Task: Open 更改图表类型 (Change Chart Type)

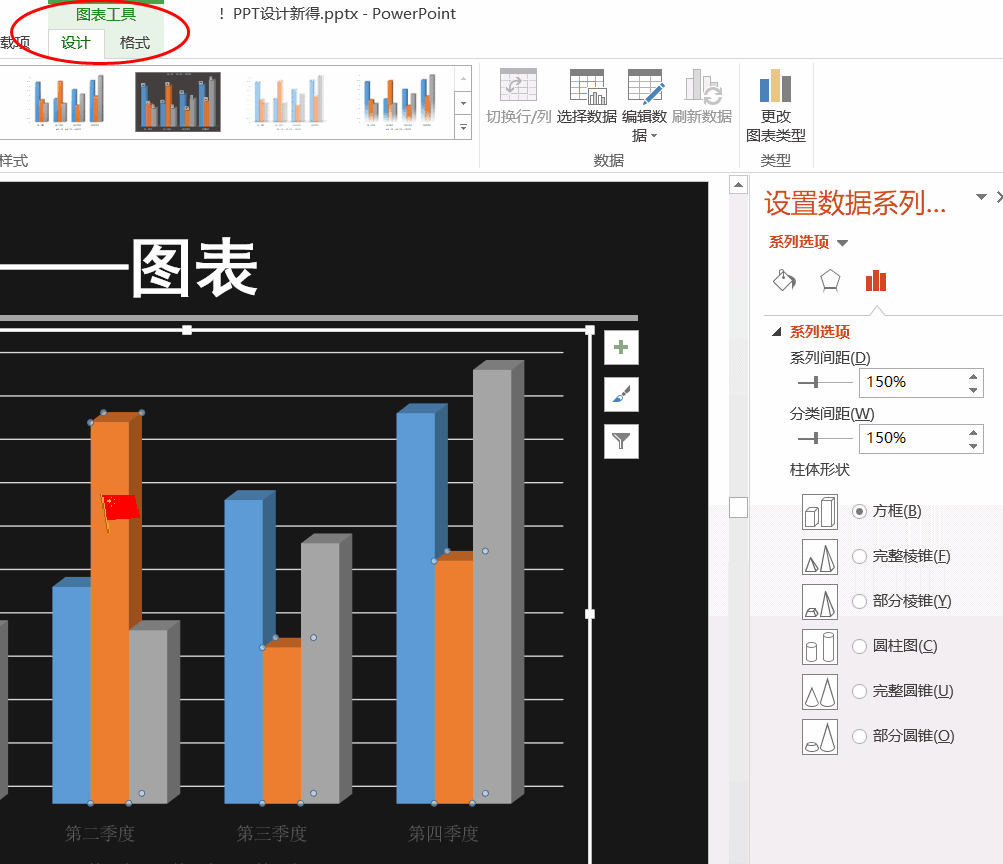Action: (775, 106)
